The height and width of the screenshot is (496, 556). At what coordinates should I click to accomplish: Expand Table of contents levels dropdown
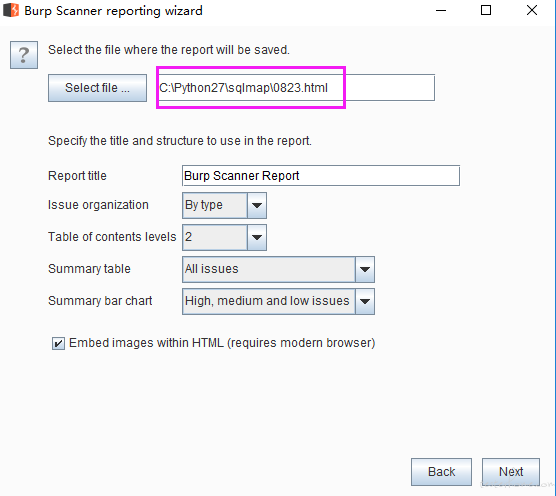[x=224, y=237]
